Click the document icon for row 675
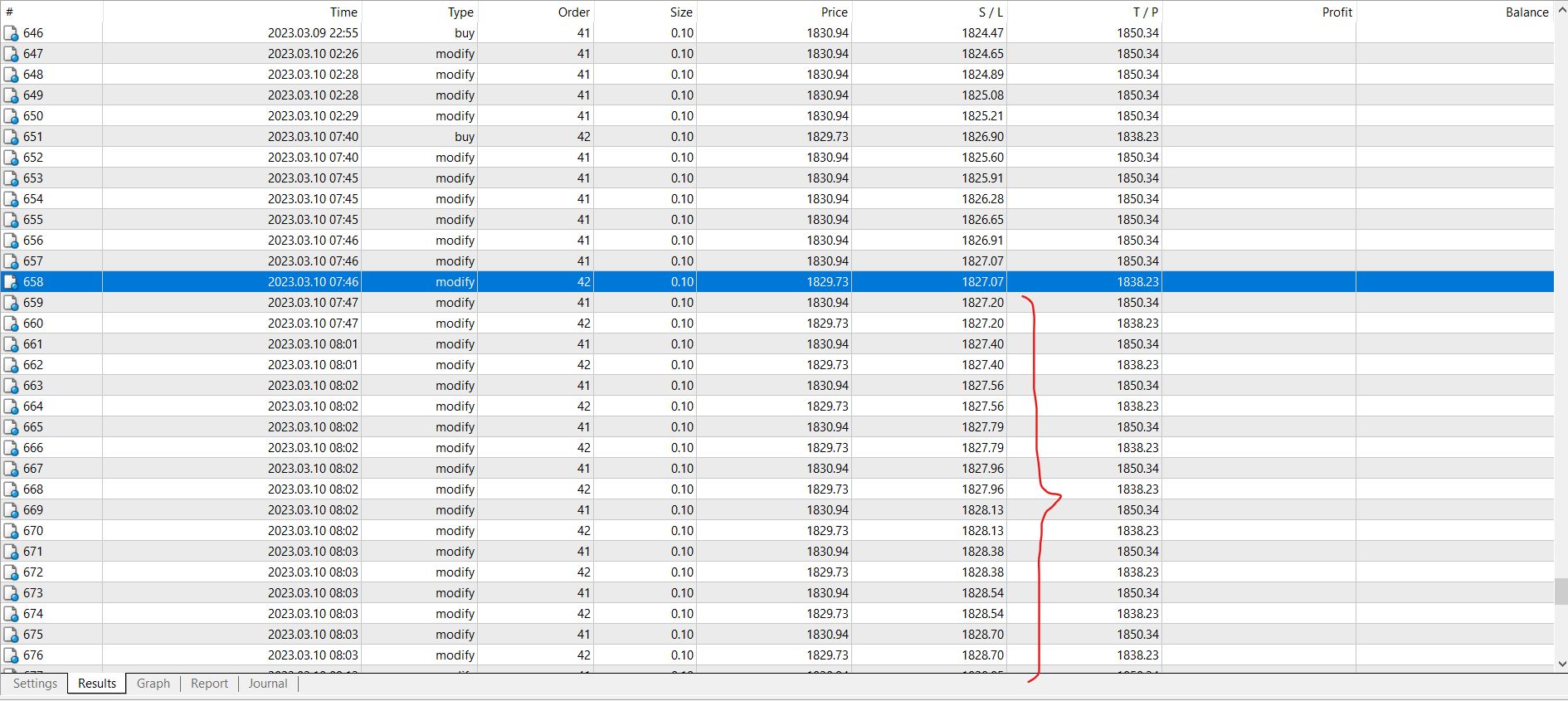Viewport: 1568px width, 701px height. coord(11,635)
